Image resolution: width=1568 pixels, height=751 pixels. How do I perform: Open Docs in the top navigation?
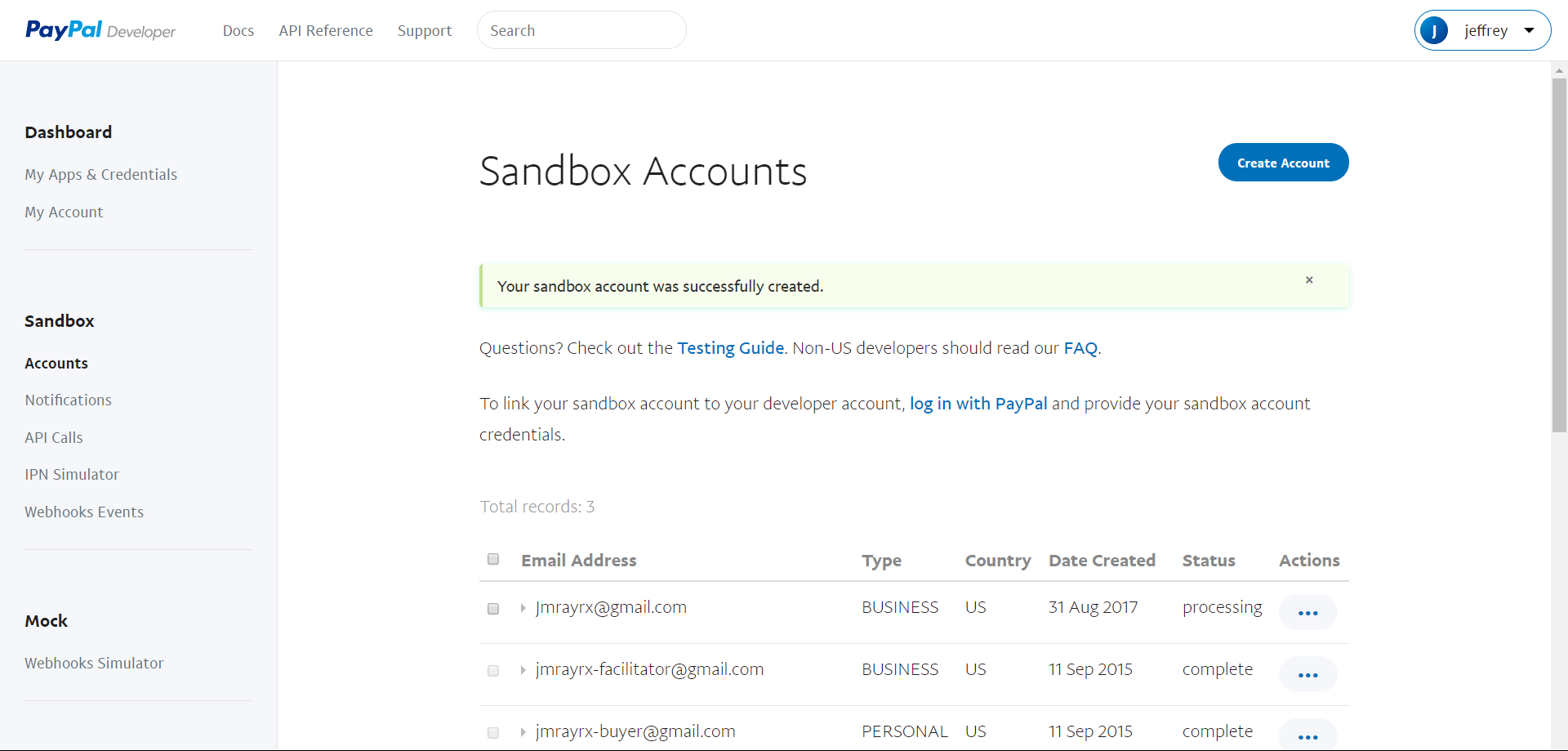point(238,31)
